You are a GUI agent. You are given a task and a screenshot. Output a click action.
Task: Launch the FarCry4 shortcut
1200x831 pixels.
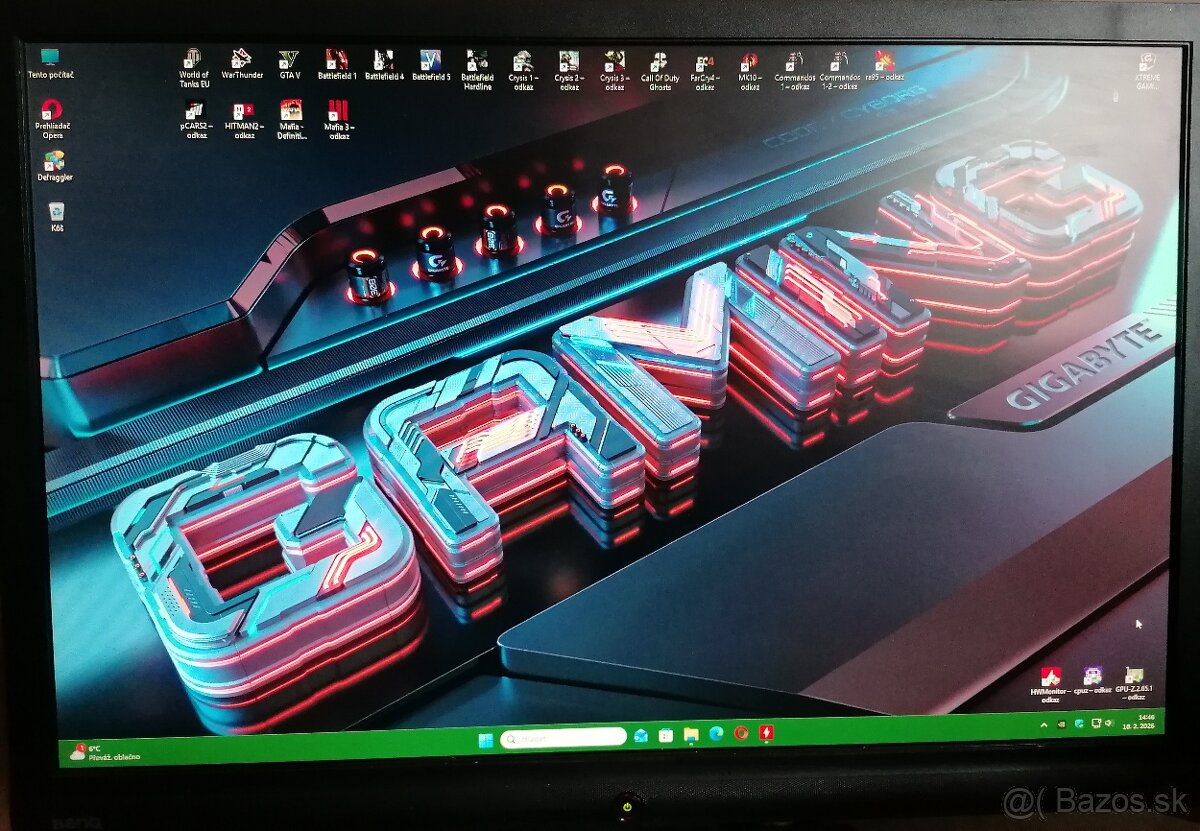pos(704,62)
